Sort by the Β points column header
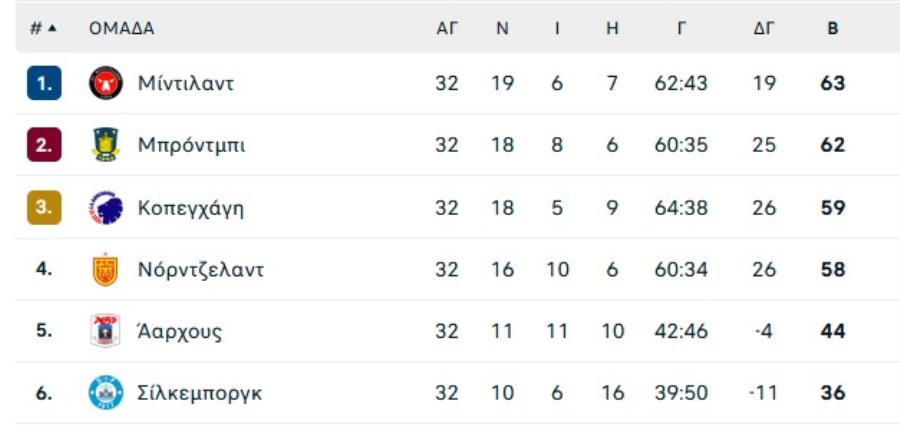900x430 pixels. (833, 29)
